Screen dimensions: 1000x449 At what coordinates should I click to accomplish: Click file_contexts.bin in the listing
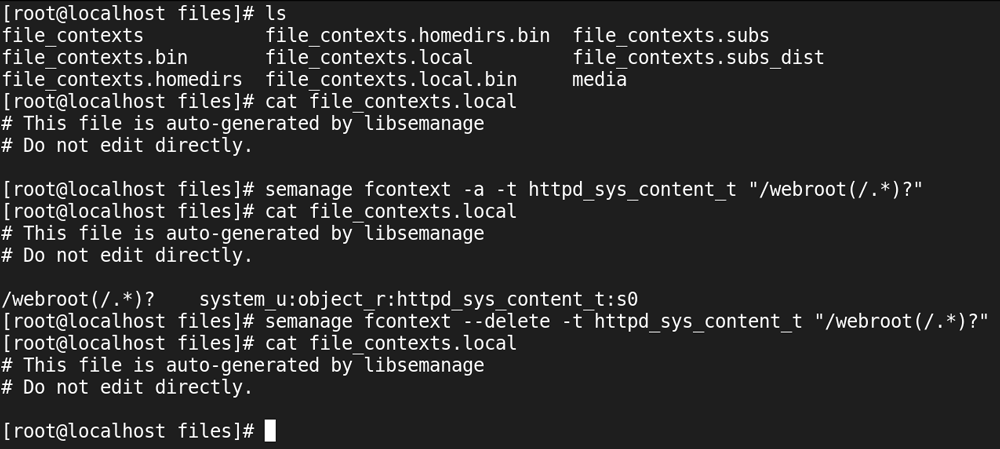click(x=95, y=57)
